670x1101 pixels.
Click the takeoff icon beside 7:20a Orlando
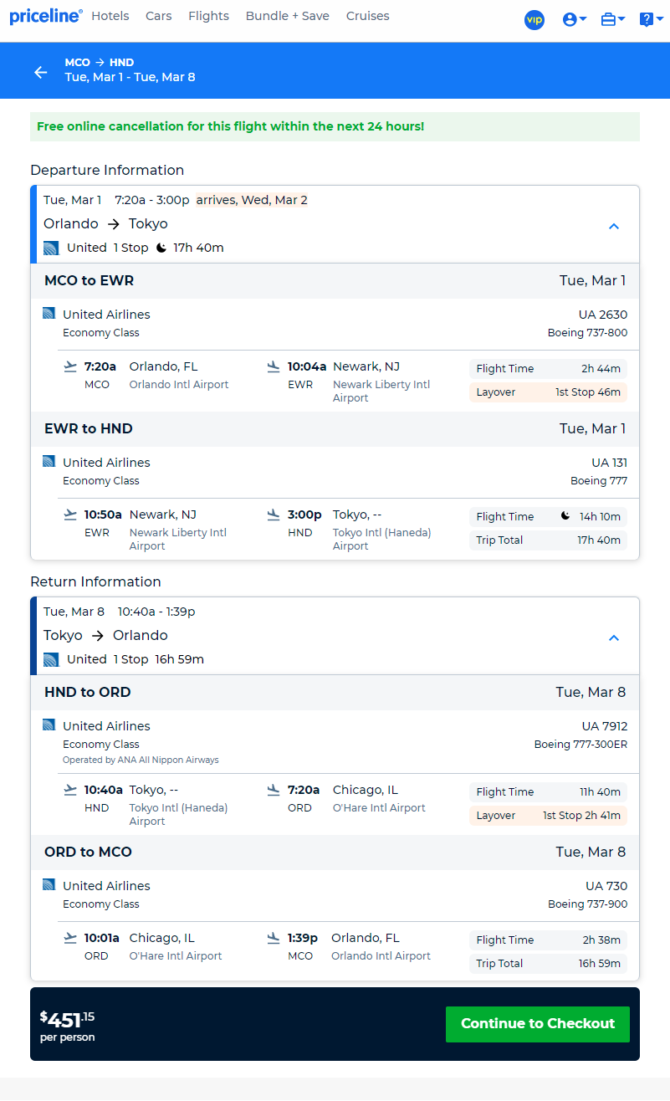(x=70, y=366)
